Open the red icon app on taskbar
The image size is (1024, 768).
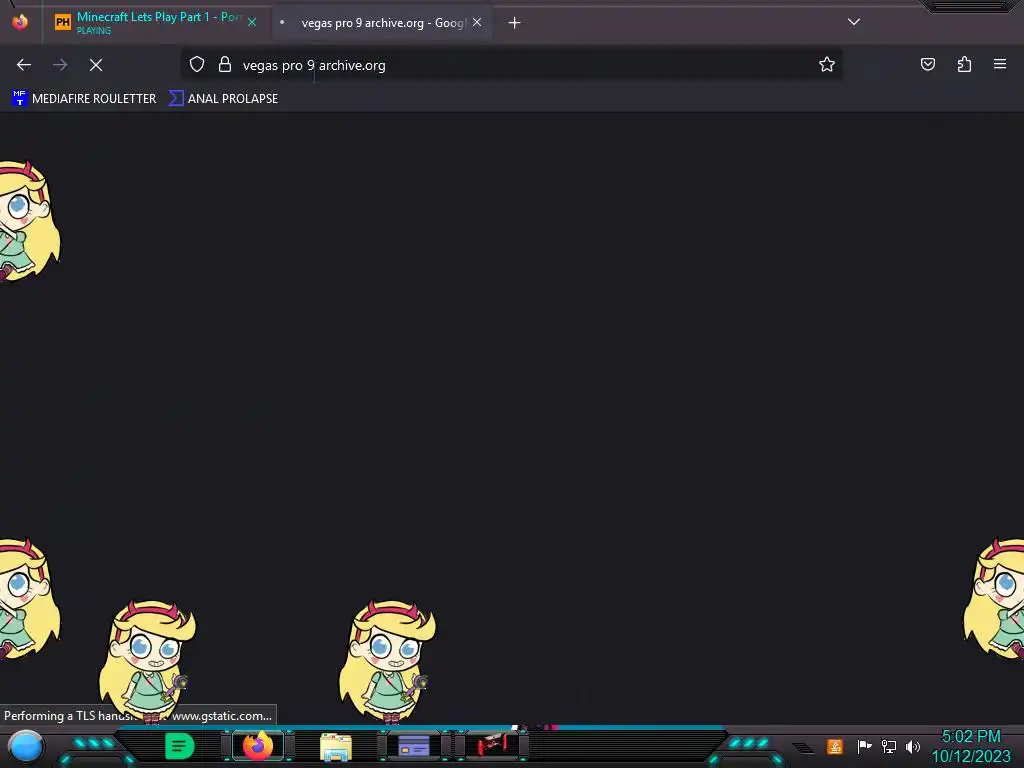pos(492,745)
